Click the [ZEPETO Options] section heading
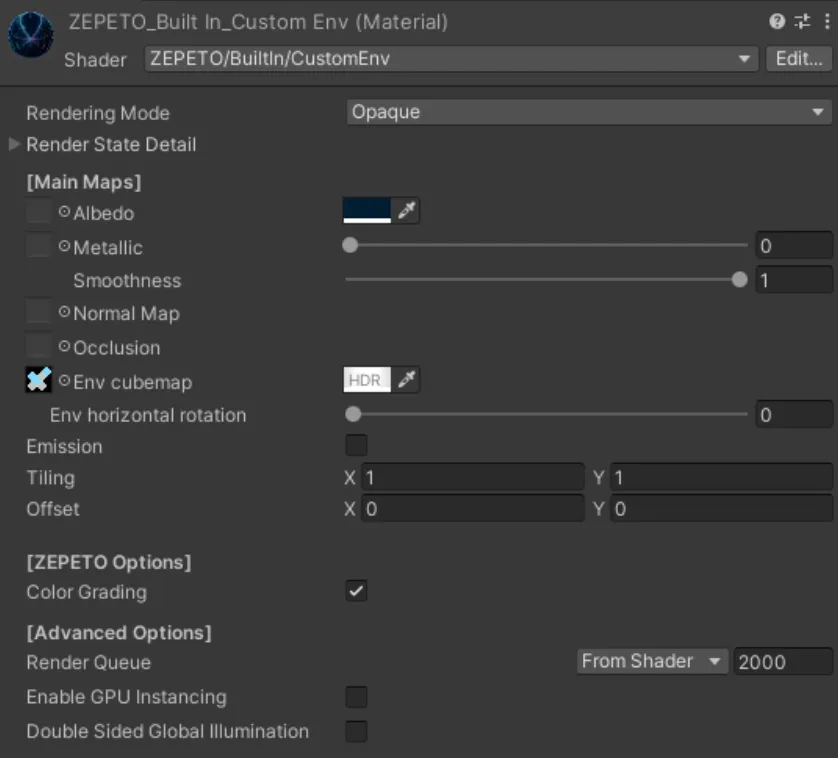838x758 pixels. point(109,562)
